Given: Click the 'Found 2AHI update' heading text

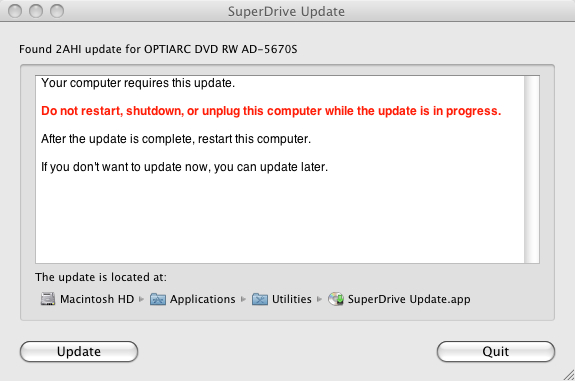Looking at the screenshot, I should (x=158, y=49).
